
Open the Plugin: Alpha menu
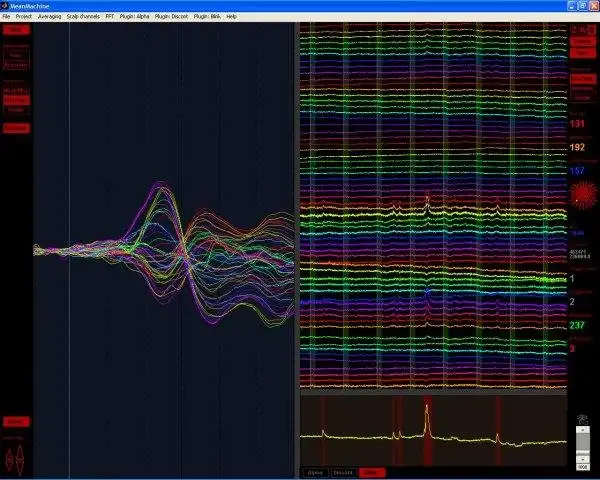tap(134, 16)
